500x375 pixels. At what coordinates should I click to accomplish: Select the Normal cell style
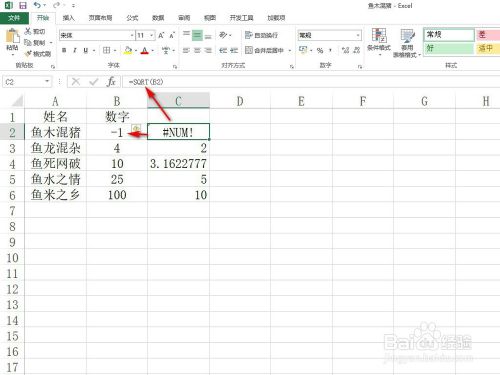pos(449,35)
